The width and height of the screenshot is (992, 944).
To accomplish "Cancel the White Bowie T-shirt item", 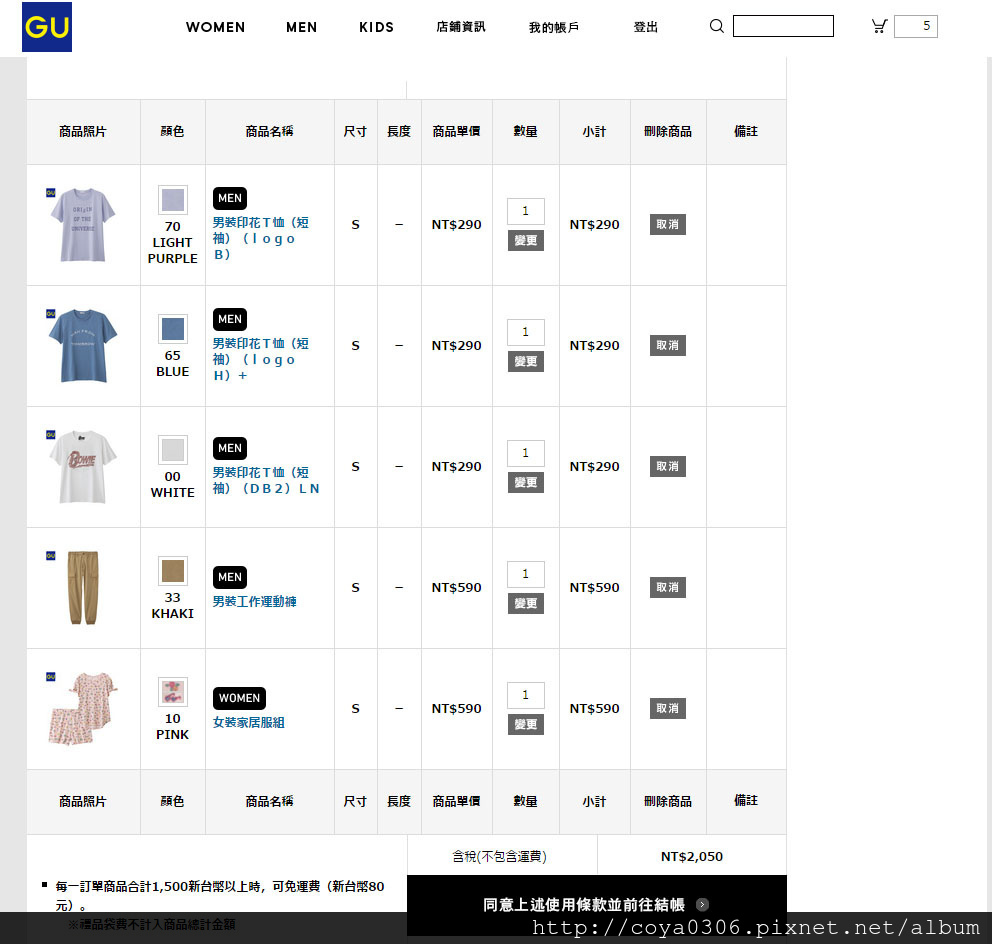I will (667, 466).
